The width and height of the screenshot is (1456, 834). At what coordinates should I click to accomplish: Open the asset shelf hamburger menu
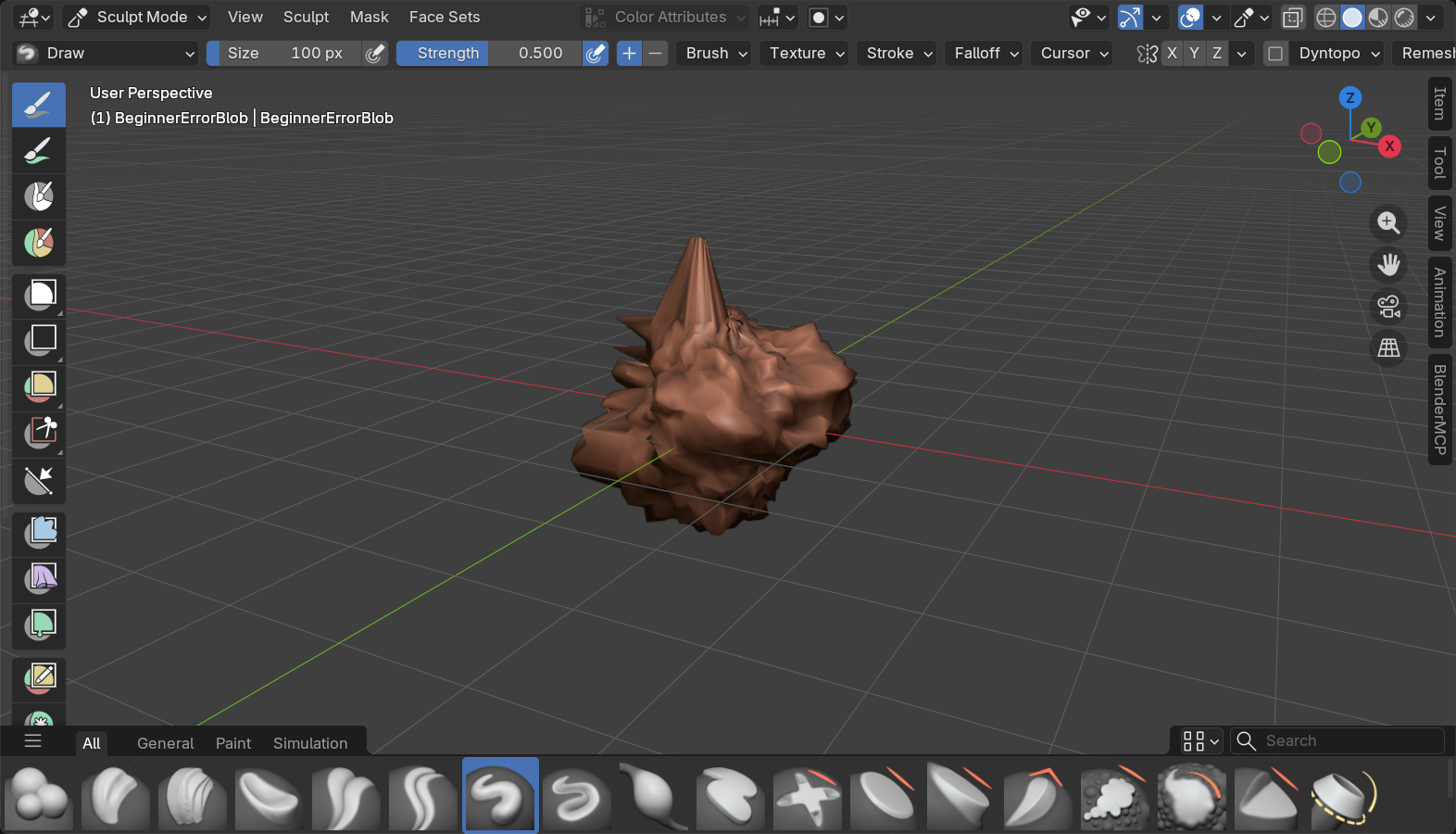(x=33, y=741)
